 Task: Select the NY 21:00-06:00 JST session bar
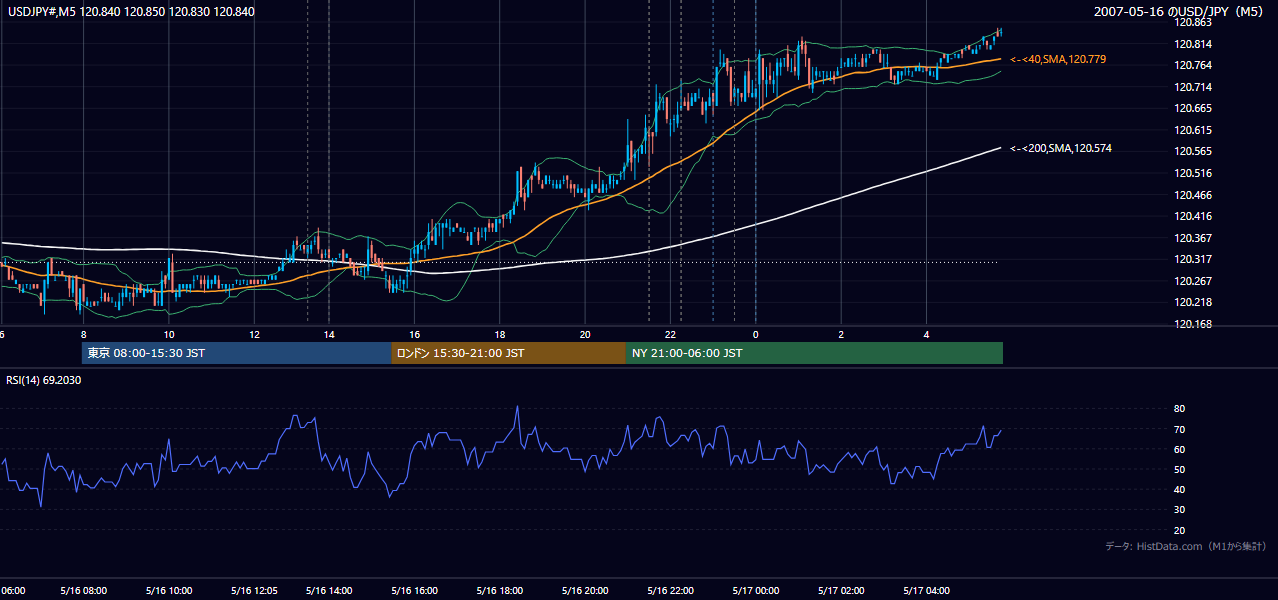[x=814, y=353]
